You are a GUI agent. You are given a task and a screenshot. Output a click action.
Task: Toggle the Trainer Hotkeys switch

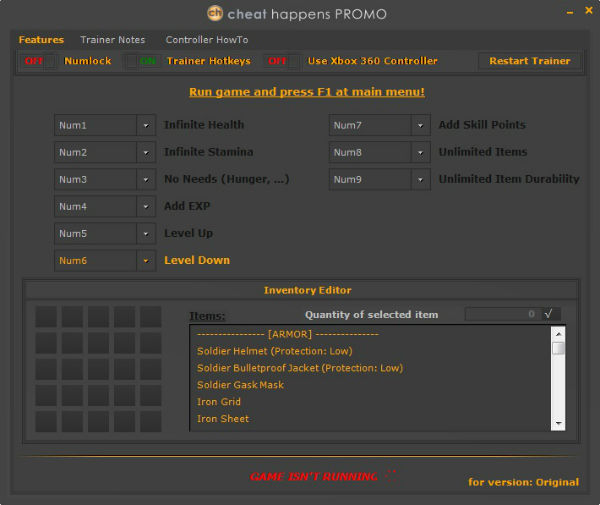142,61
